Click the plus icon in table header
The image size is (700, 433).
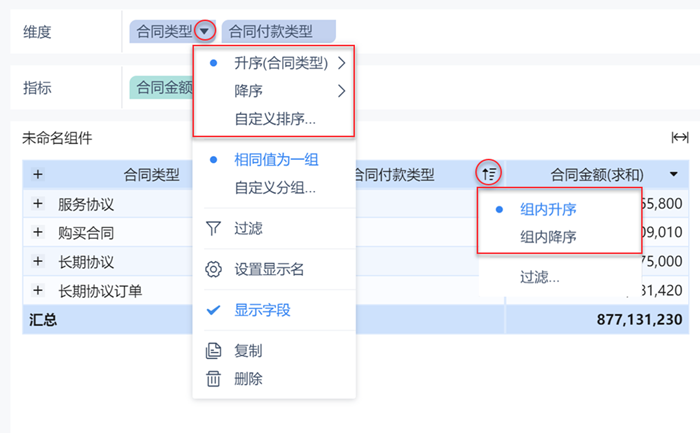pos(38,175)
